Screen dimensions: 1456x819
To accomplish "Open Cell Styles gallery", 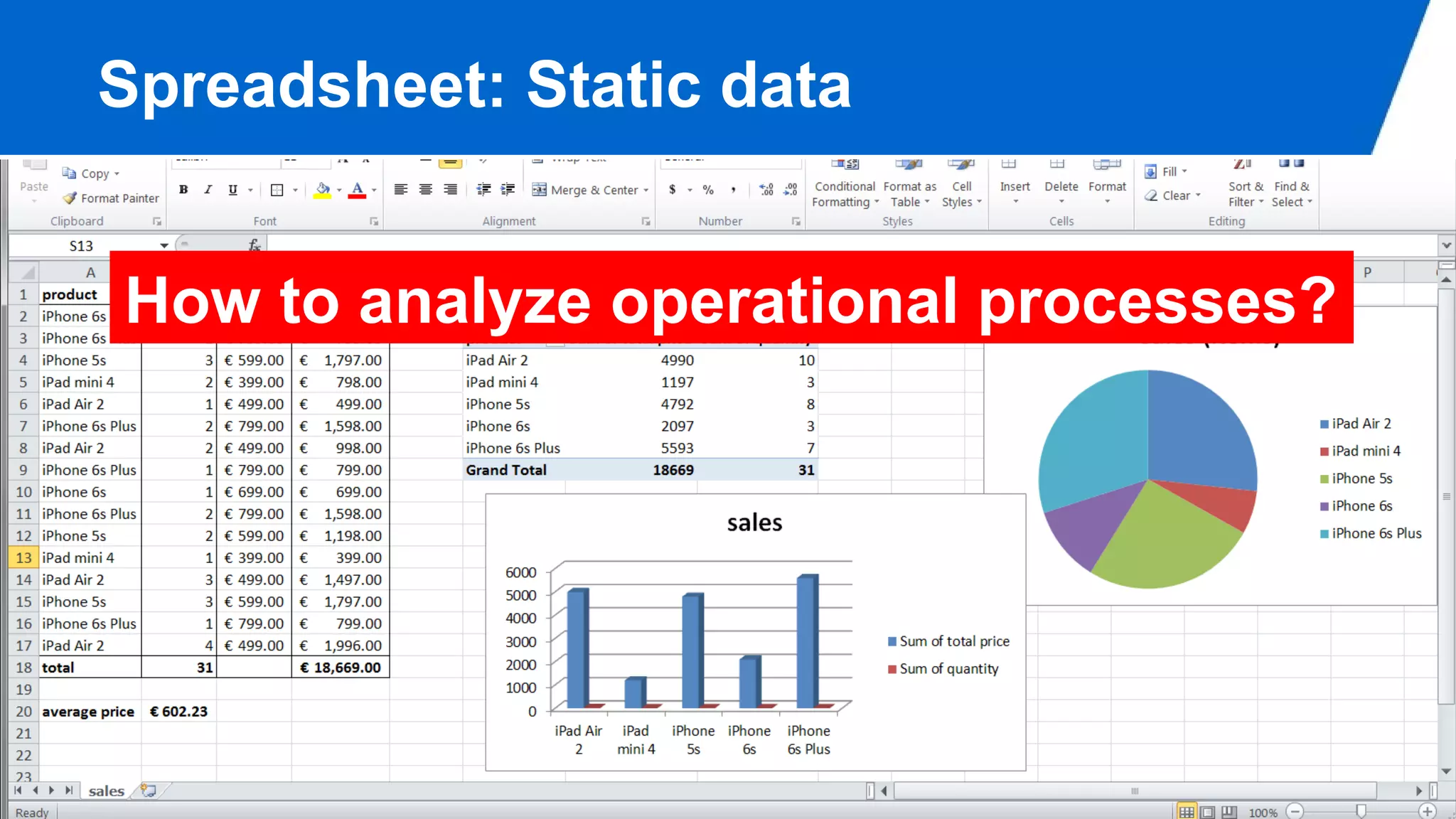I will click(x=961, y=184).
